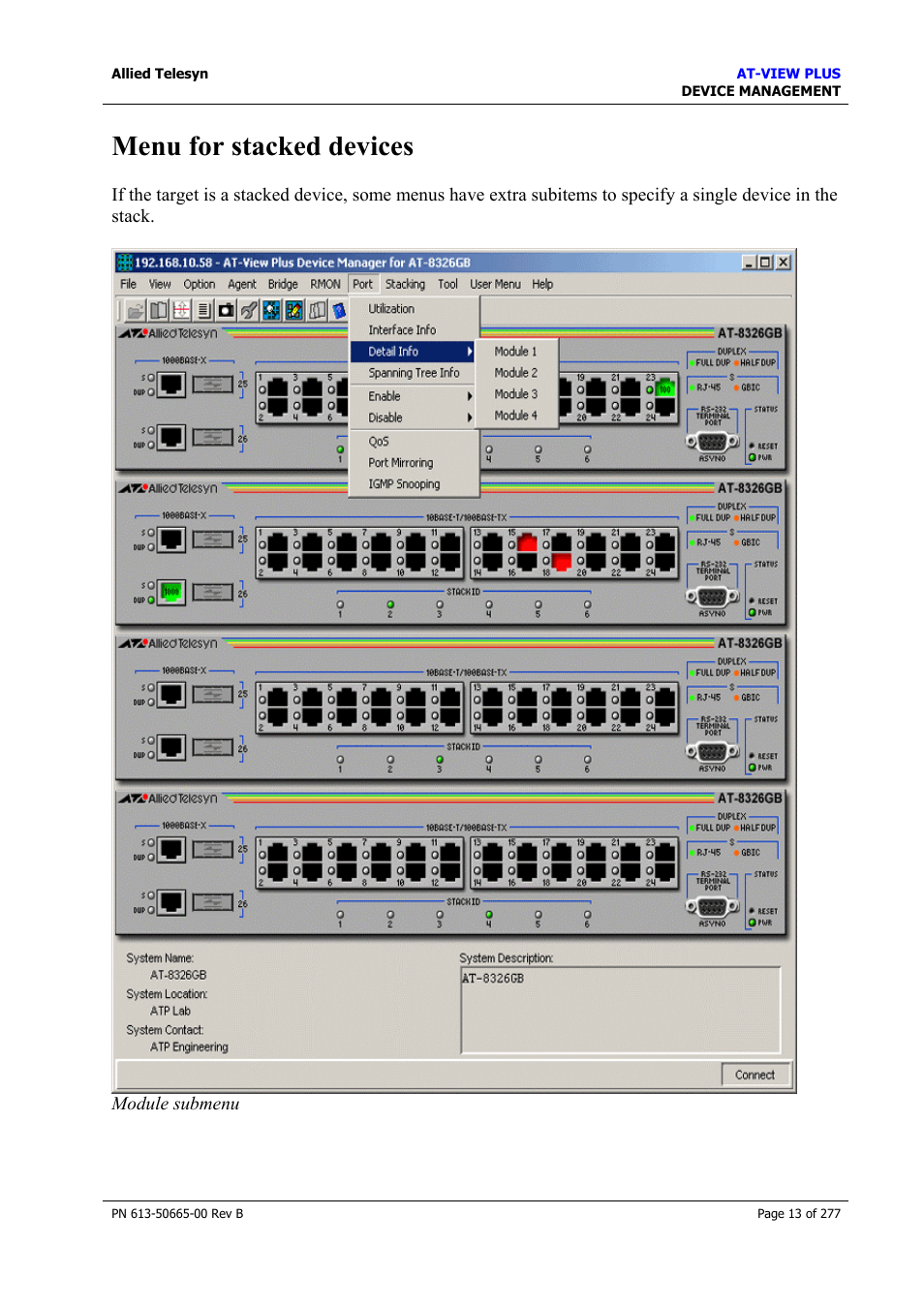Open the View menu

pyautogui.click(x=160, y=284)
